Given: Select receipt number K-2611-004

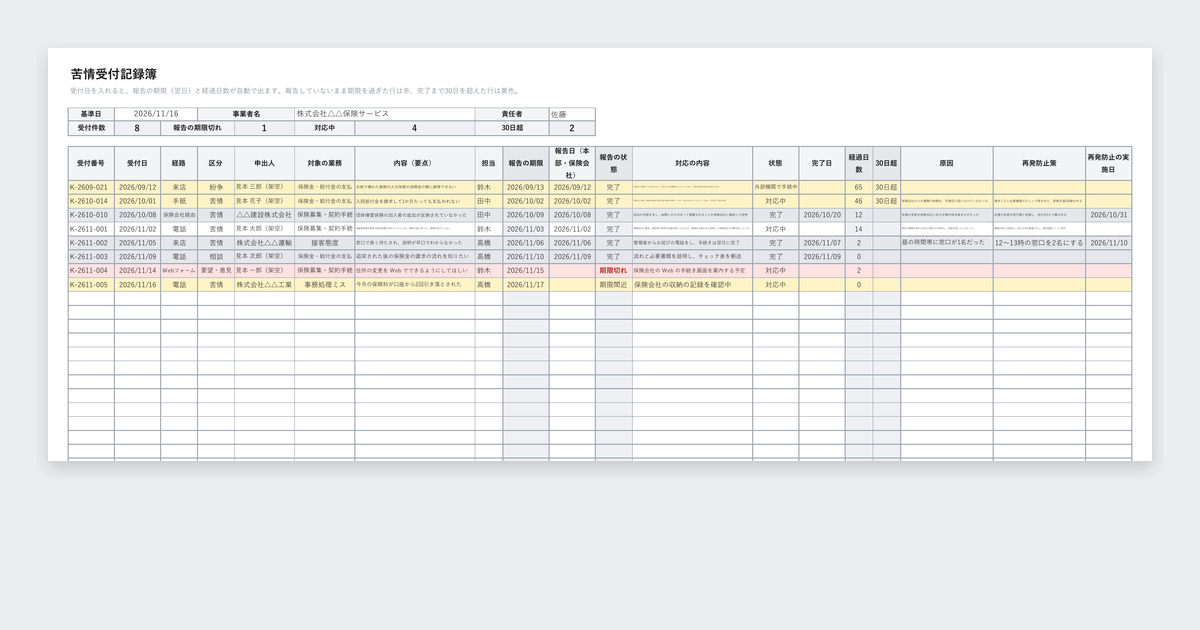Looking at the screenshot, I should (x=91, y=271).
